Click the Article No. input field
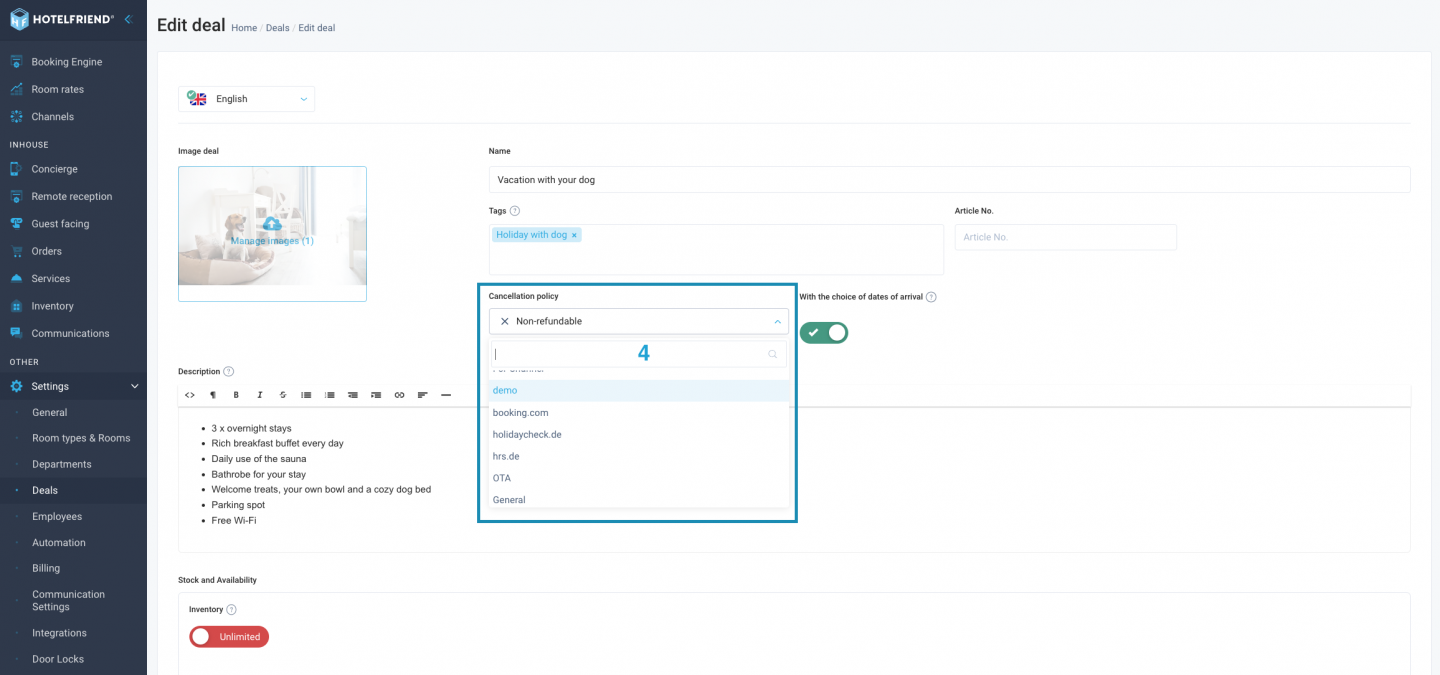This screenshot has width=1440, height=675. coord(1066,237)
